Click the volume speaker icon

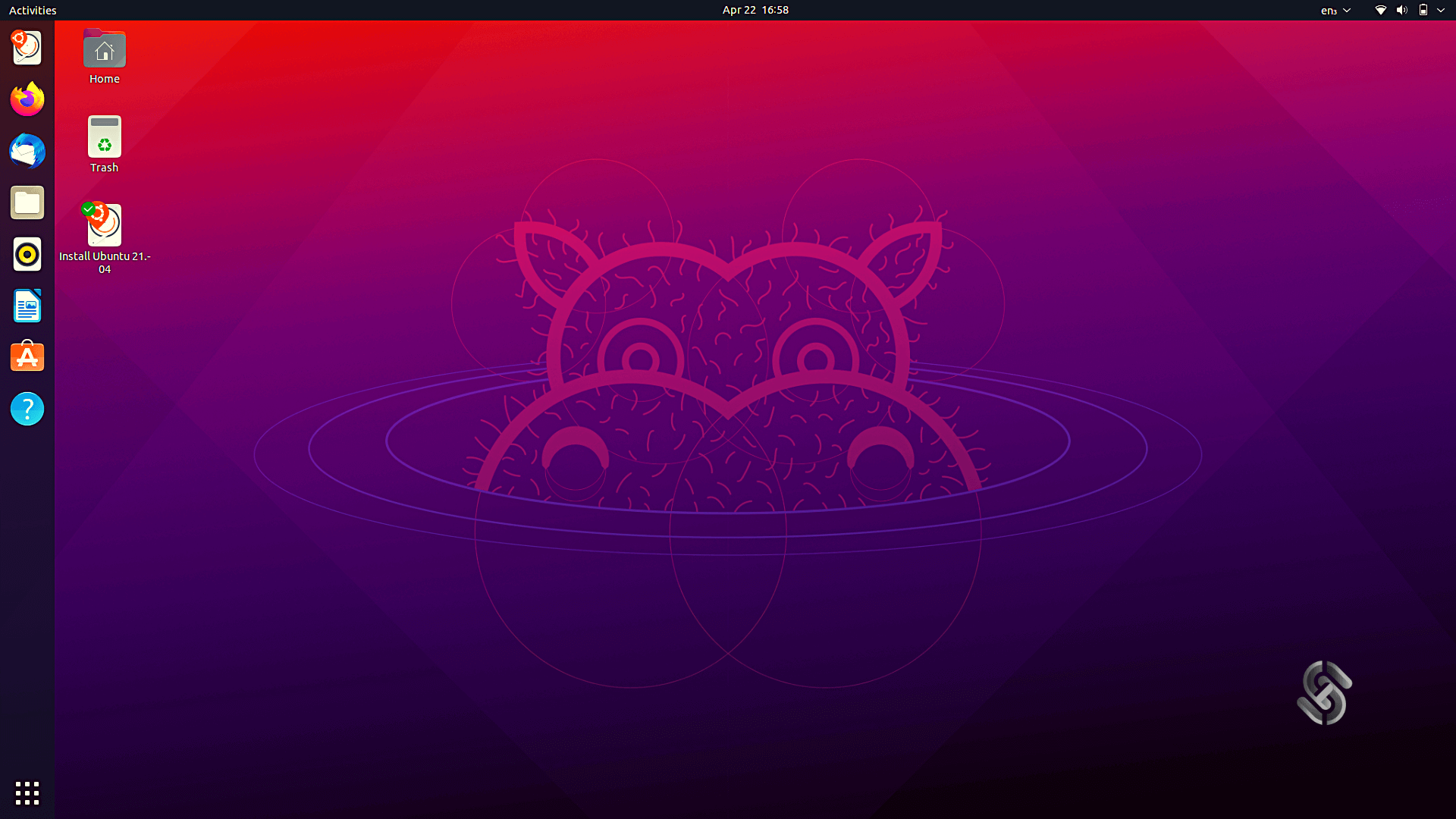click(1401, 10)
